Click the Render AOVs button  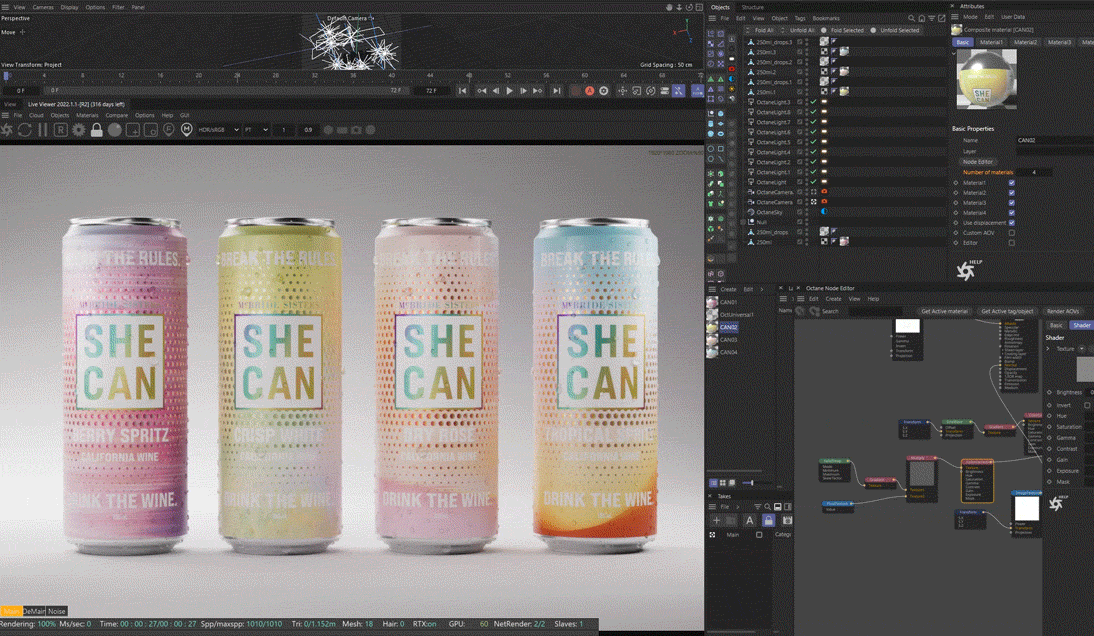click(1063, 311)
